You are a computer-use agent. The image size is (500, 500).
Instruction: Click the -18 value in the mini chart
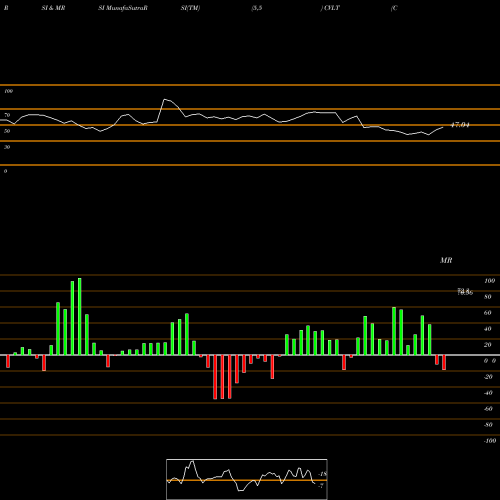tap(322, 474)
